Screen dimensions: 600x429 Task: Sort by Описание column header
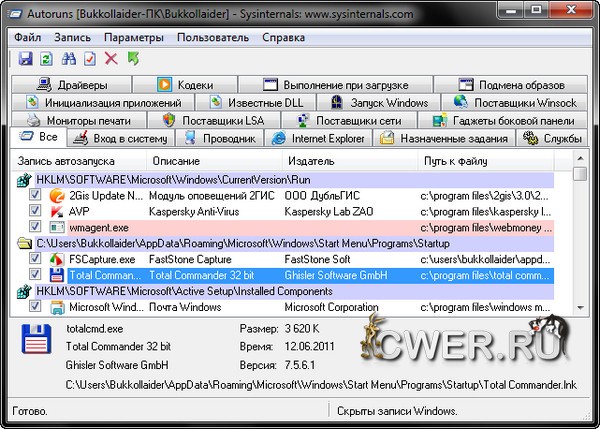pyautogui.click(x=214, y=161)
